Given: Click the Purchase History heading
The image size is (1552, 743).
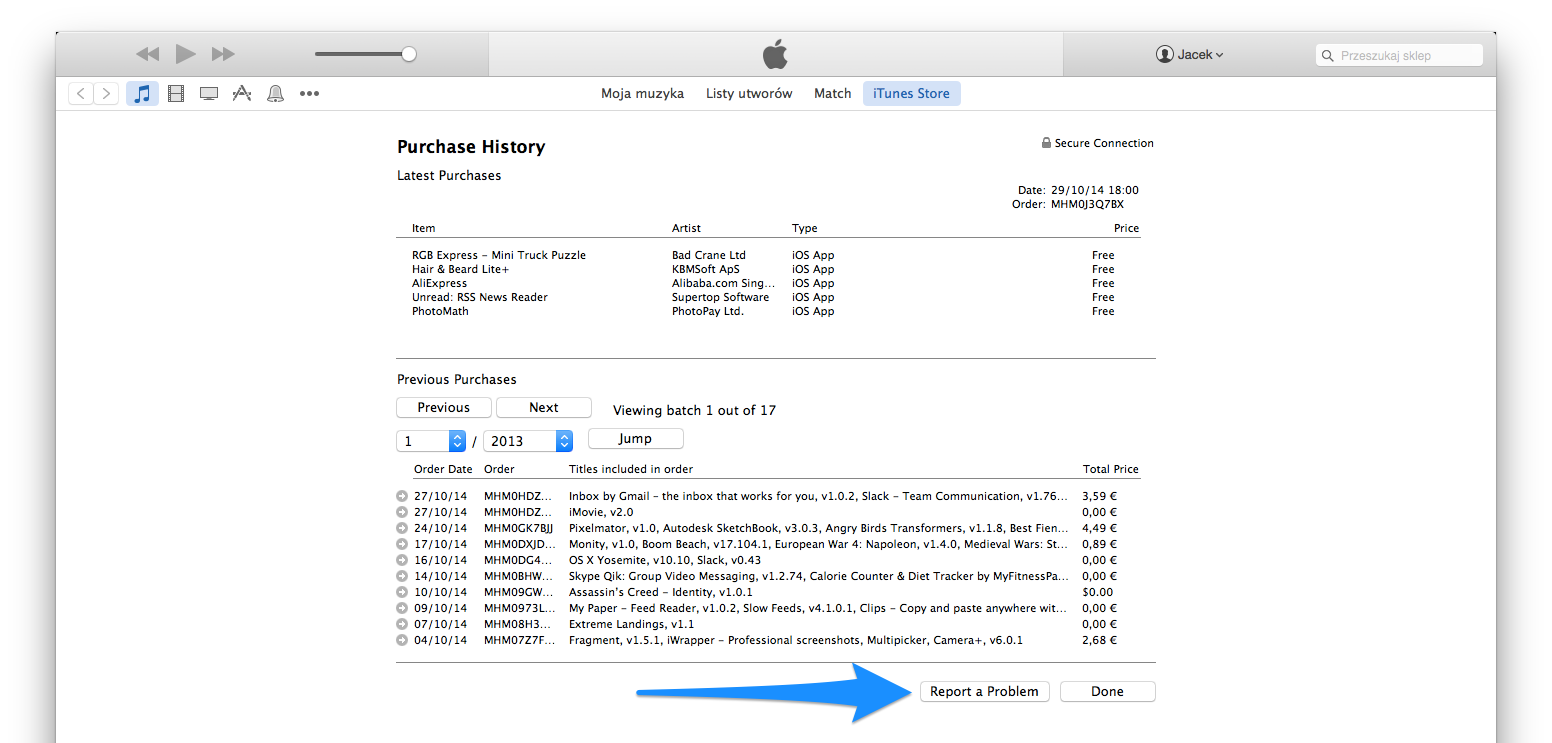Looking at the screenshot, I should [x=471, y=147].
